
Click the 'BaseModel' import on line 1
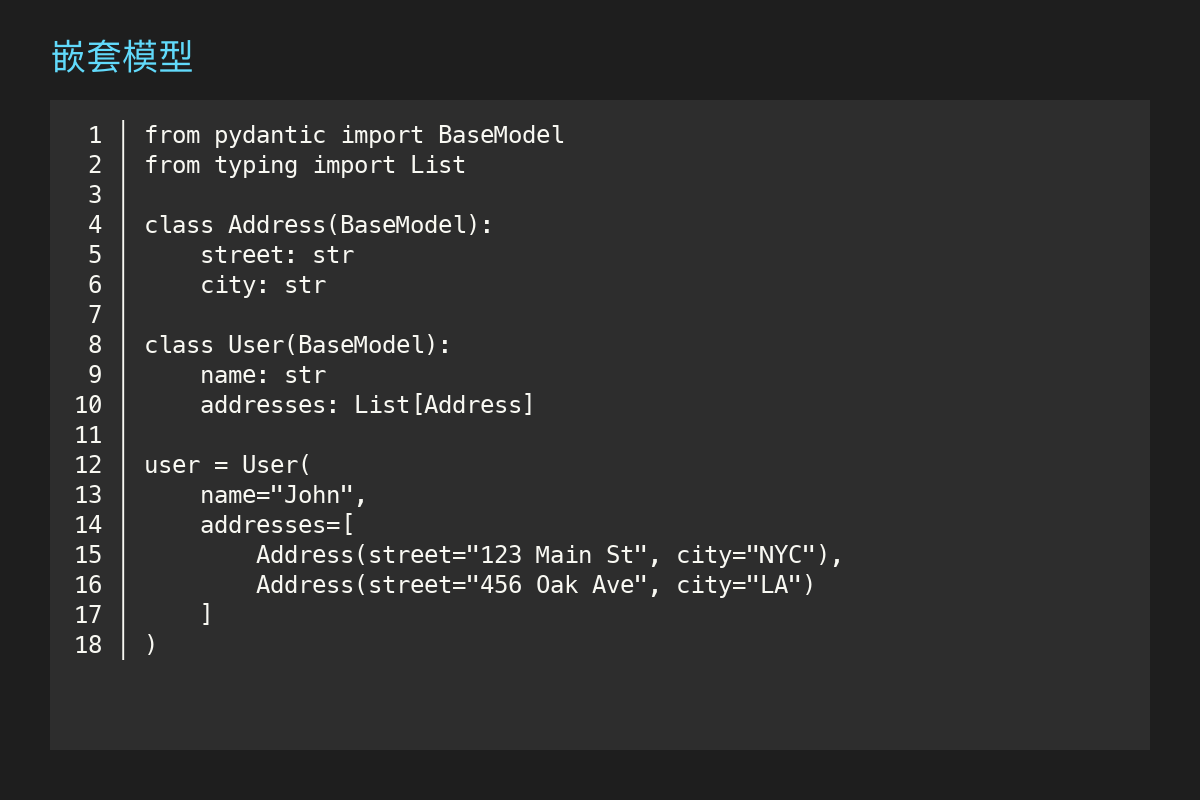501,135
